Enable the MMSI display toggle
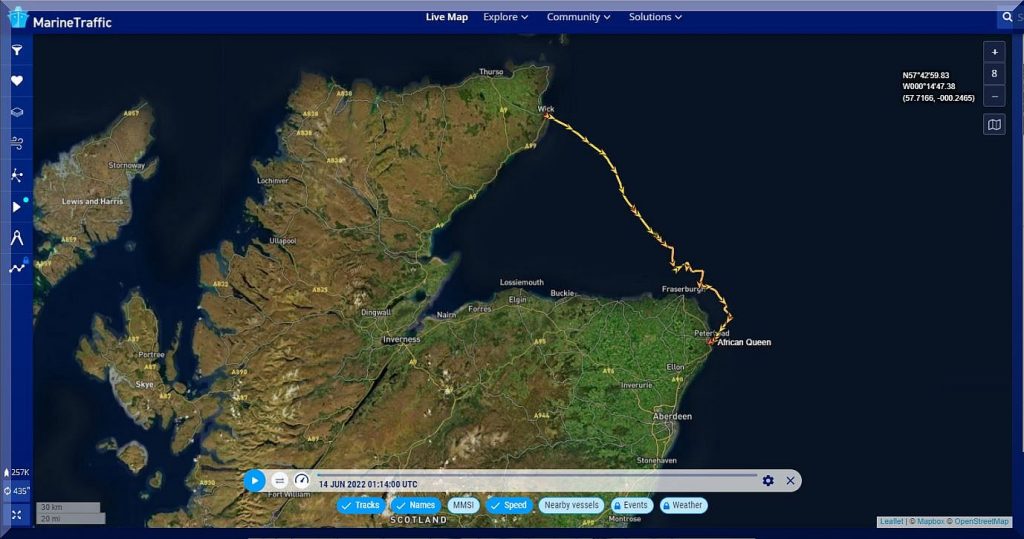The height and width of the screenshot is (539, 1024). (463, 506)
